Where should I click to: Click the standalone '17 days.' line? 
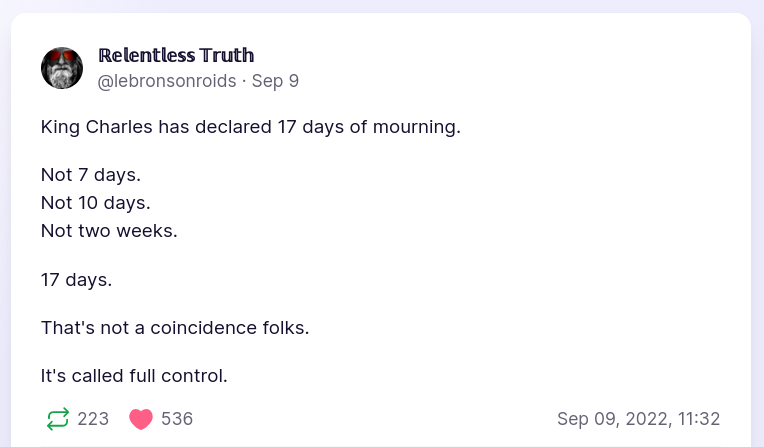click(x=76, y=279)
